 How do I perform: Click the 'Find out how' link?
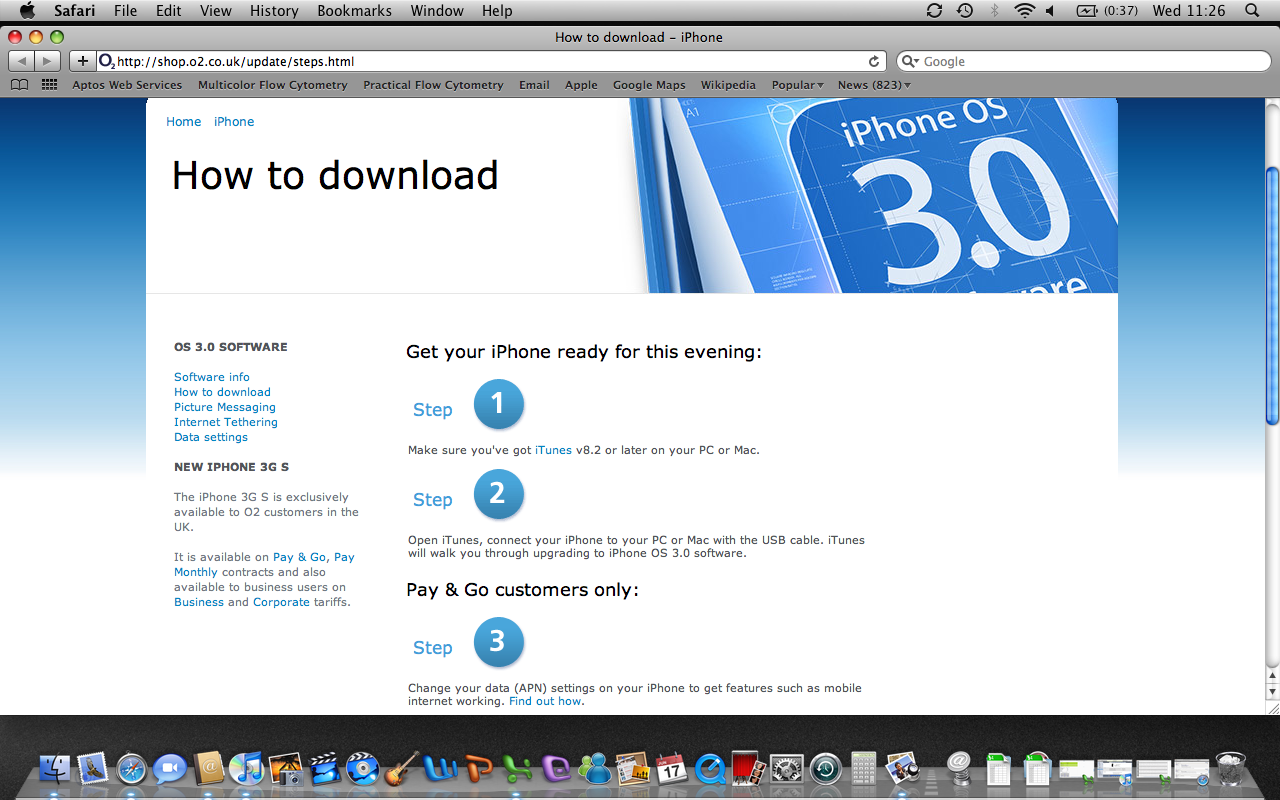(545, 701)
